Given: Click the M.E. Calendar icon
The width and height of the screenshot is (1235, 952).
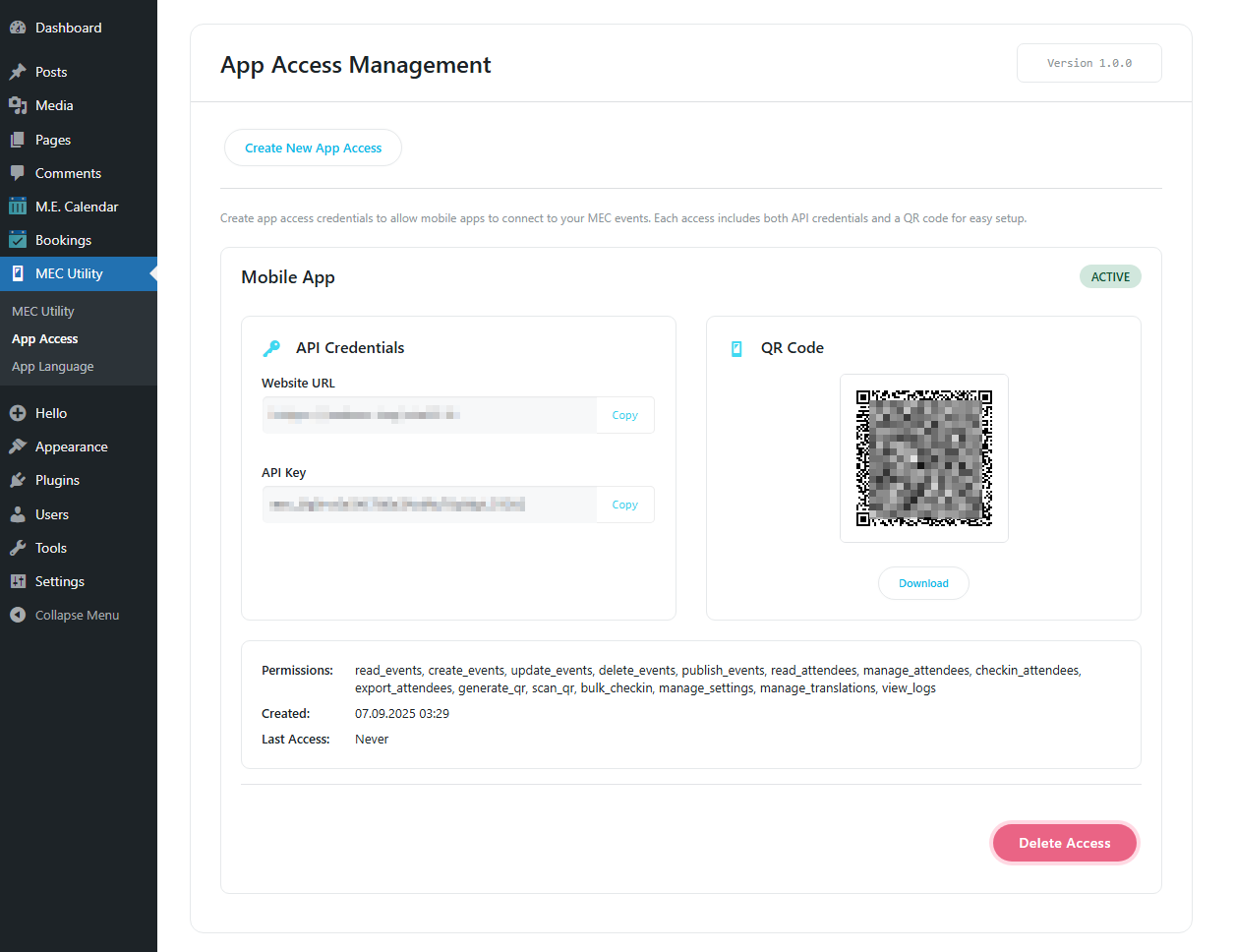Looking at the screenshot, I should click(18, 207).
